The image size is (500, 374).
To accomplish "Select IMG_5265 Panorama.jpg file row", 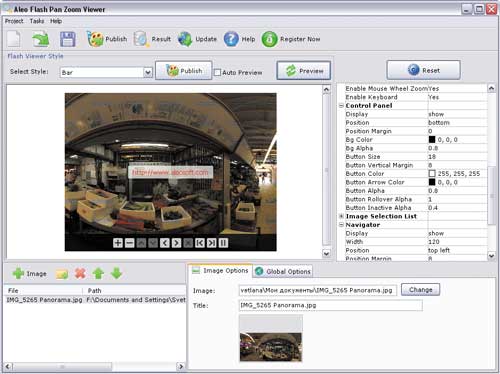I will (95, 300).
